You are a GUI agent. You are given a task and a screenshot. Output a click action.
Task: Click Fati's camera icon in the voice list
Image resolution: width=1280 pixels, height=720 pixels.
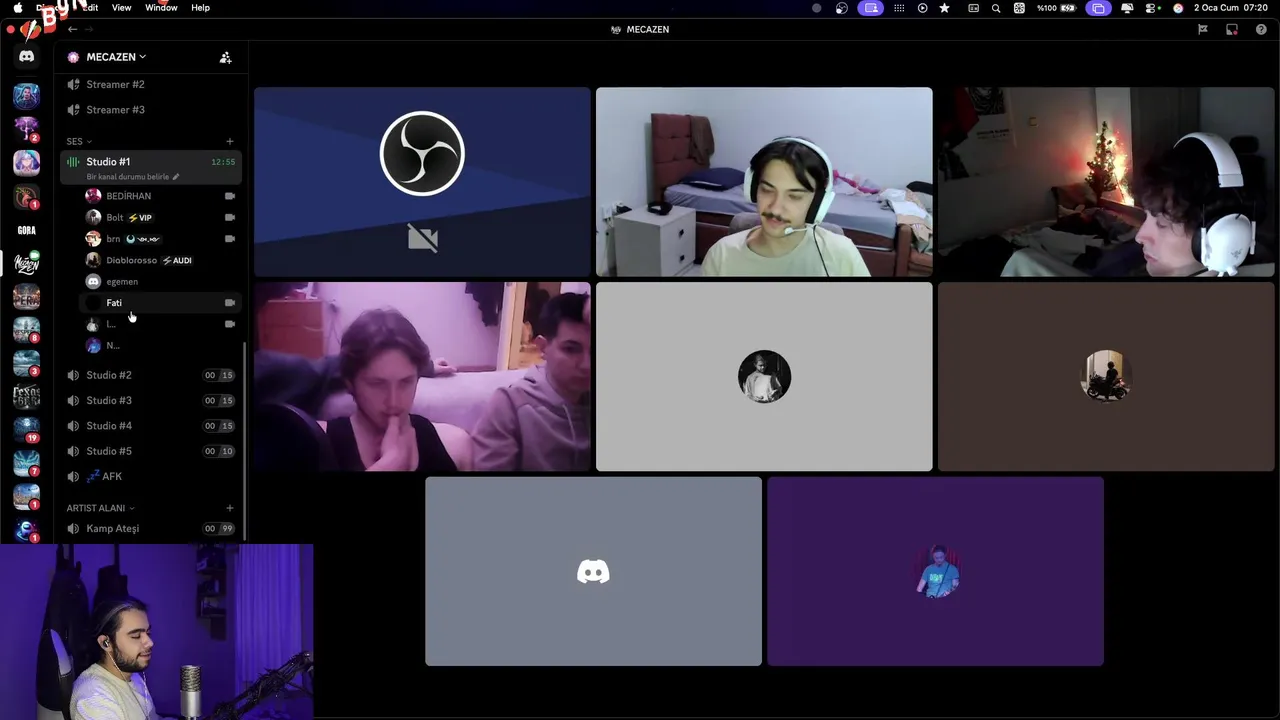(230, 303)
